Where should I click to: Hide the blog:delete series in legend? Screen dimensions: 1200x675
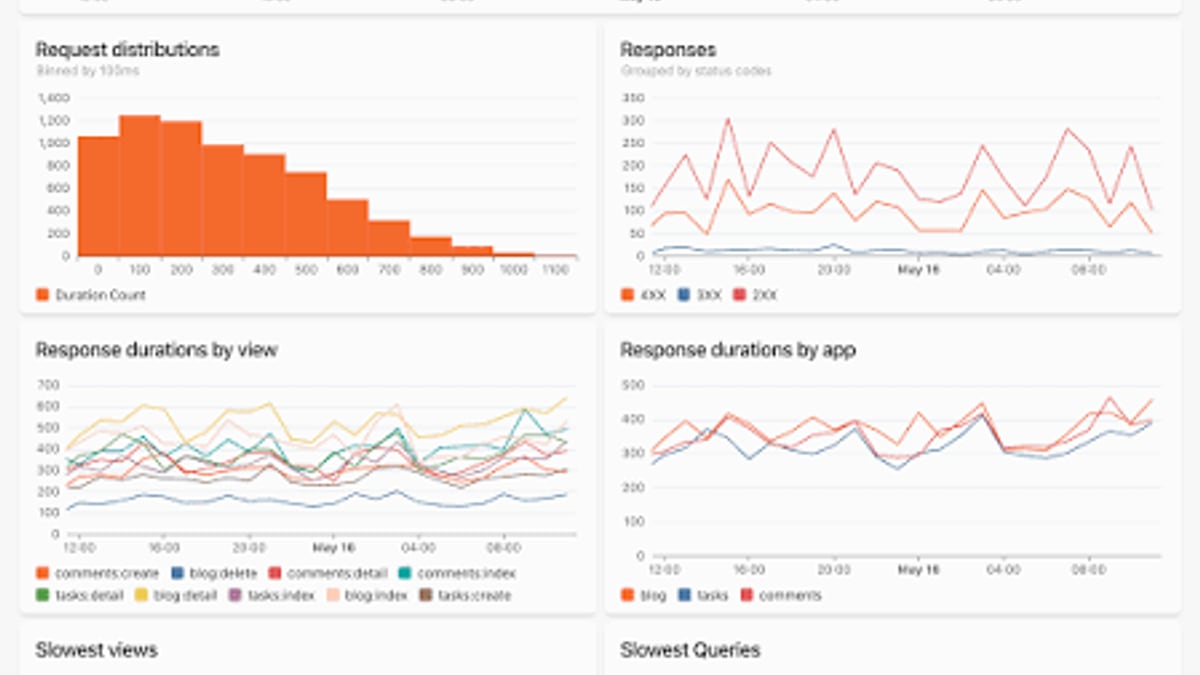pos(214,574)
